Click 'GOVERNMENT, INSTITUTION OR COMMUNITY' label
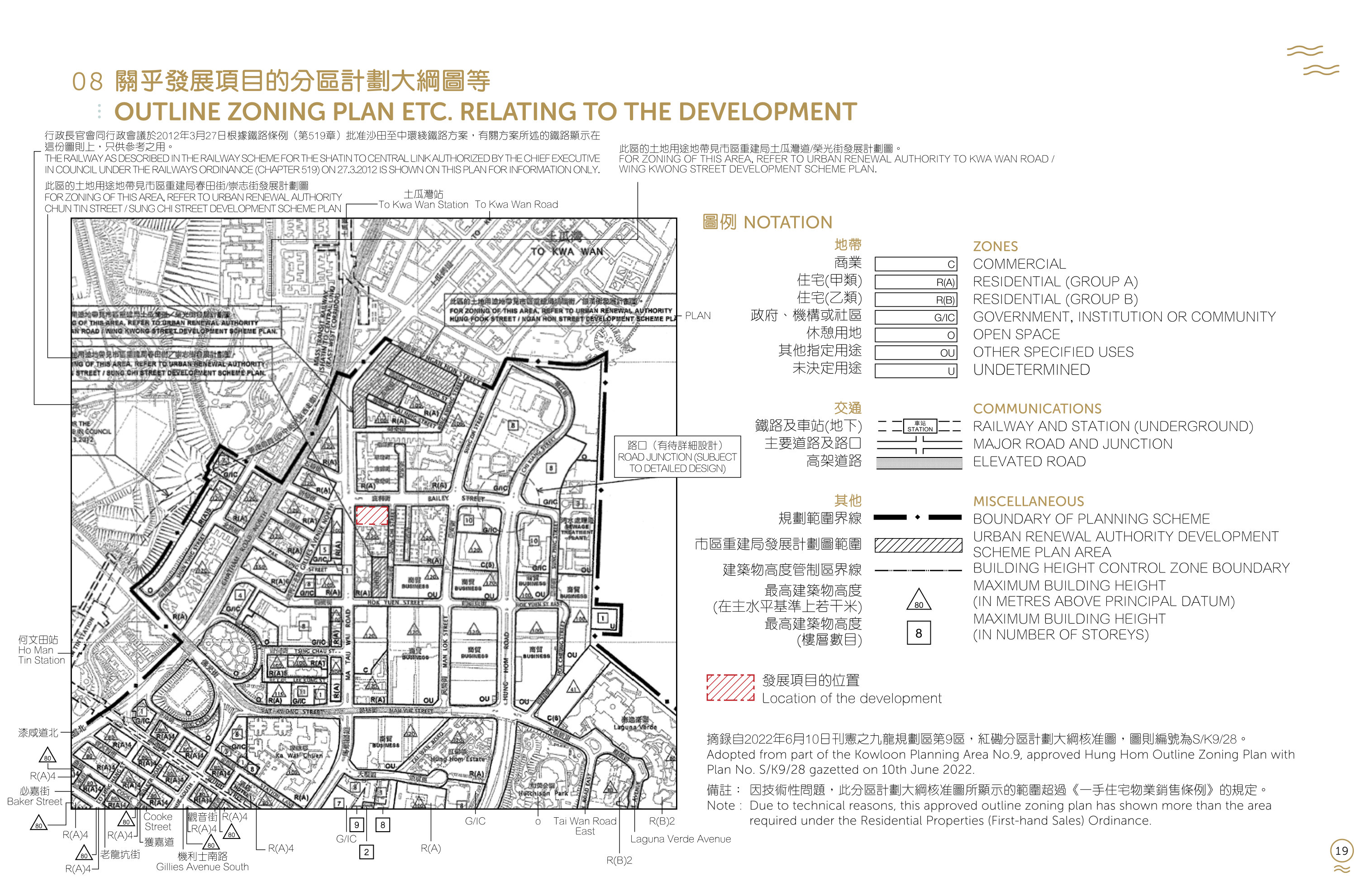Screen dimensions: 1372x891 coord(1124,317)
